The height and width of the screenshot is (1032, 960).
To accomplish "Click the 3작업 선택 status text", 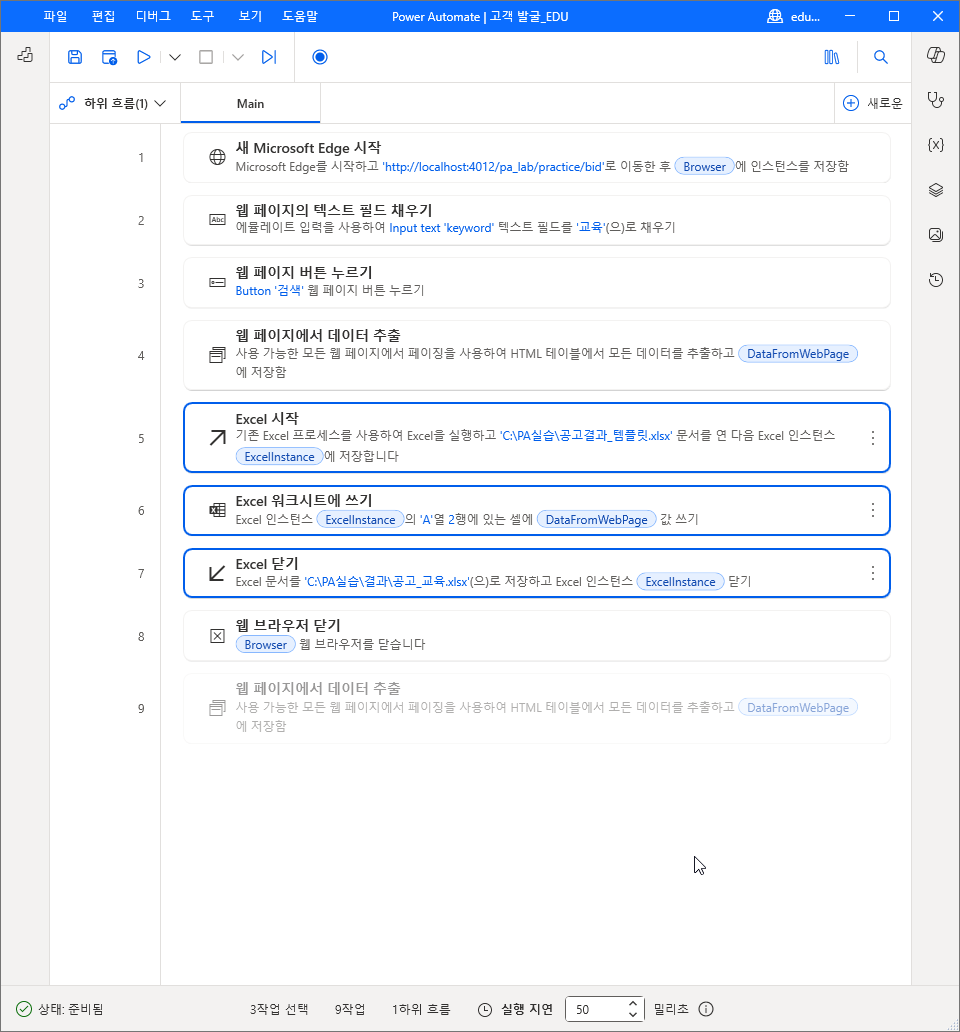I will point(278,1009).
